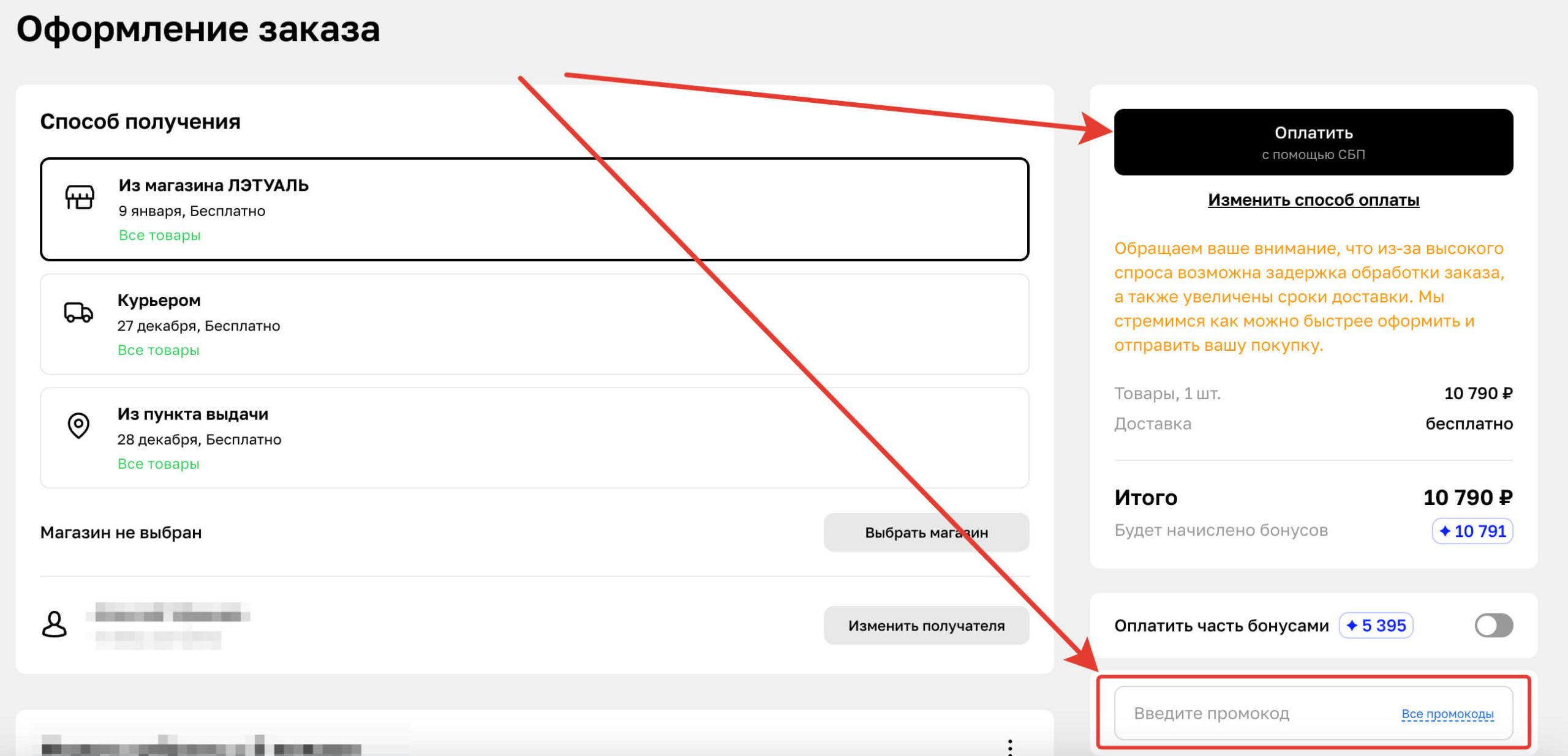1568x756 pixels.
Task: Enable the pay partly with bonuses toggle
Action: click(x=1493, y=626)
